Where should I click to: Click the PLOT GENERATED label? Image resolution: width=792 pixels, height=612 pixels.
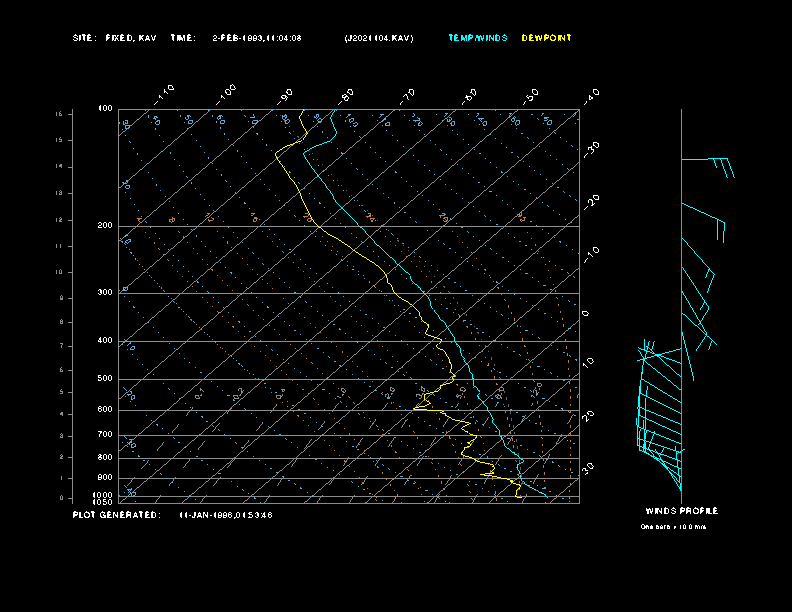[116, 515]
